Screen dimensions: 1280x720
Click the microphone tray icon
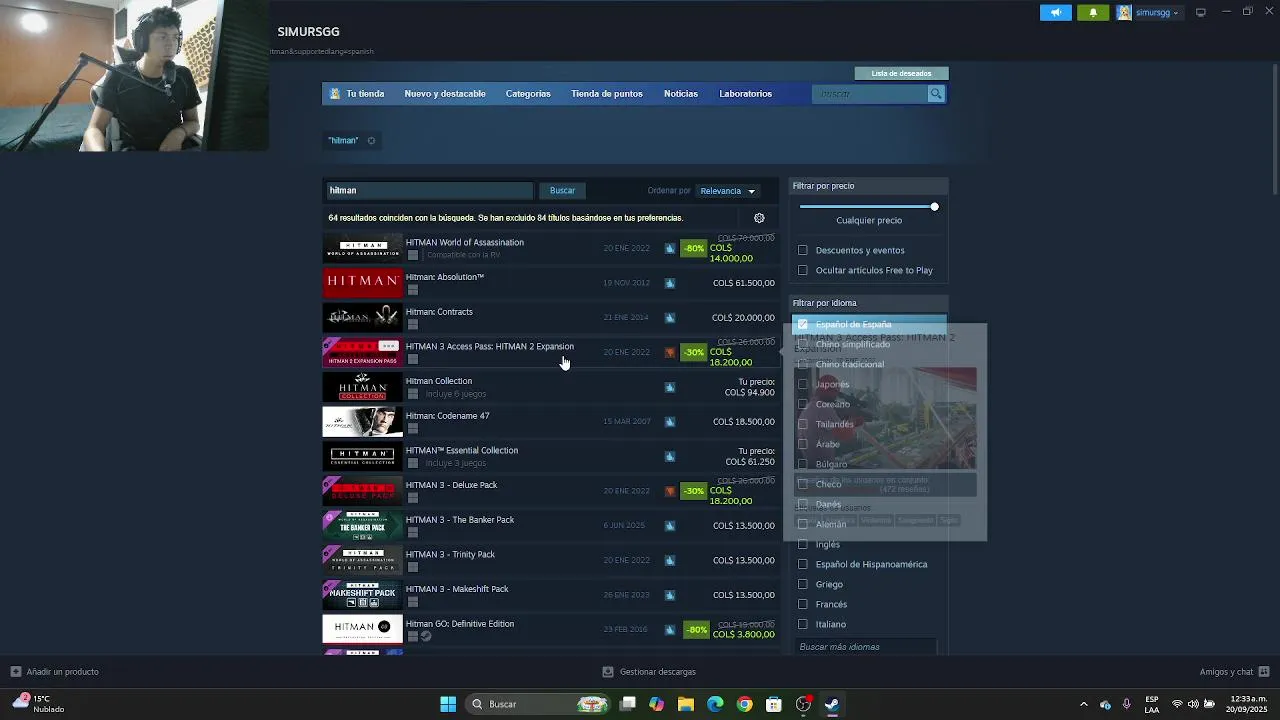tap(1127, 704)
